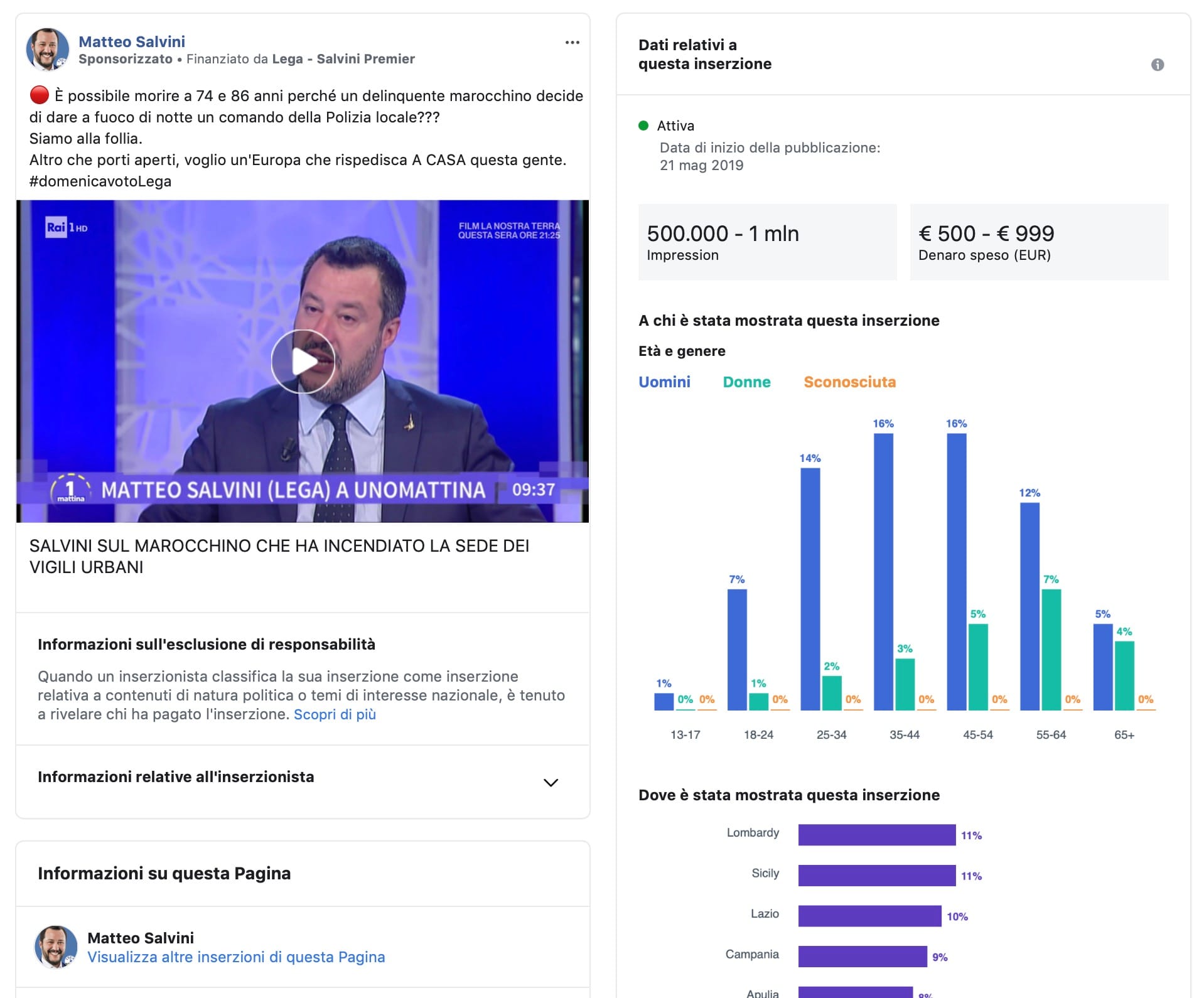The image size is (1204, 998).
Task: Toggle the Uomini legend filter
Action: click(x=664, y=382)
